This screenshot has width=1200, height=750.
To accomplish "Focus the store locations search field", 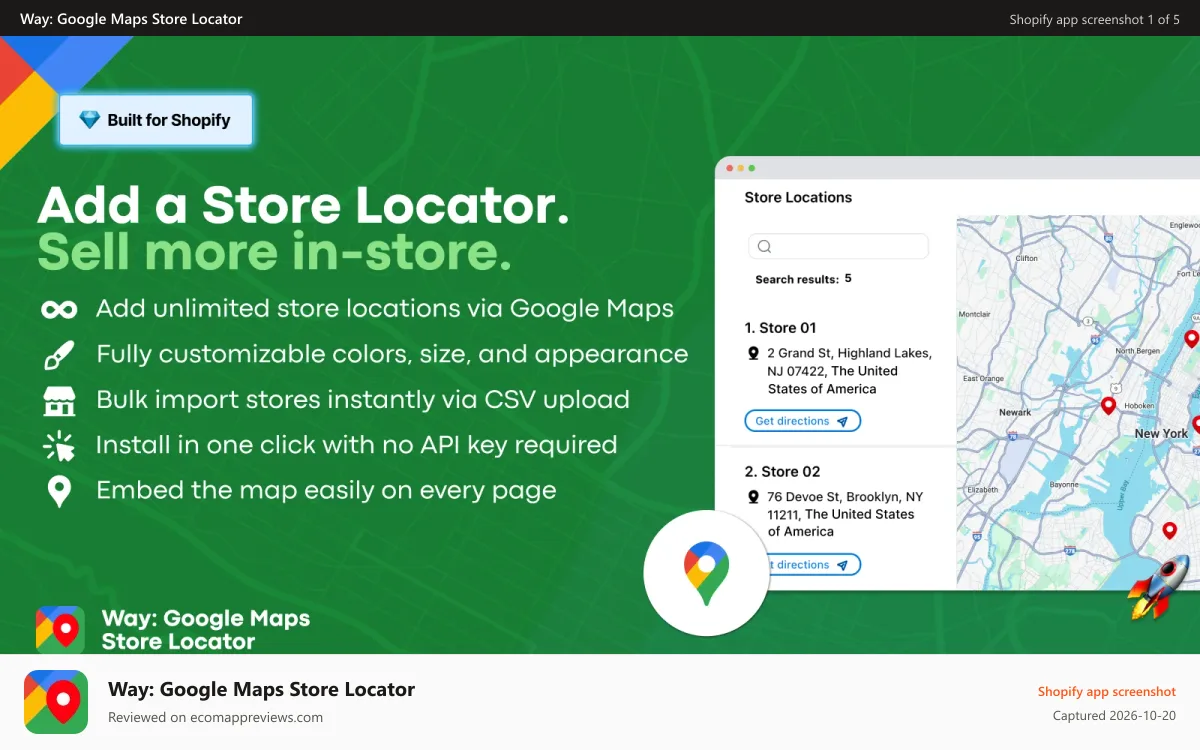I will coord(838,247).
